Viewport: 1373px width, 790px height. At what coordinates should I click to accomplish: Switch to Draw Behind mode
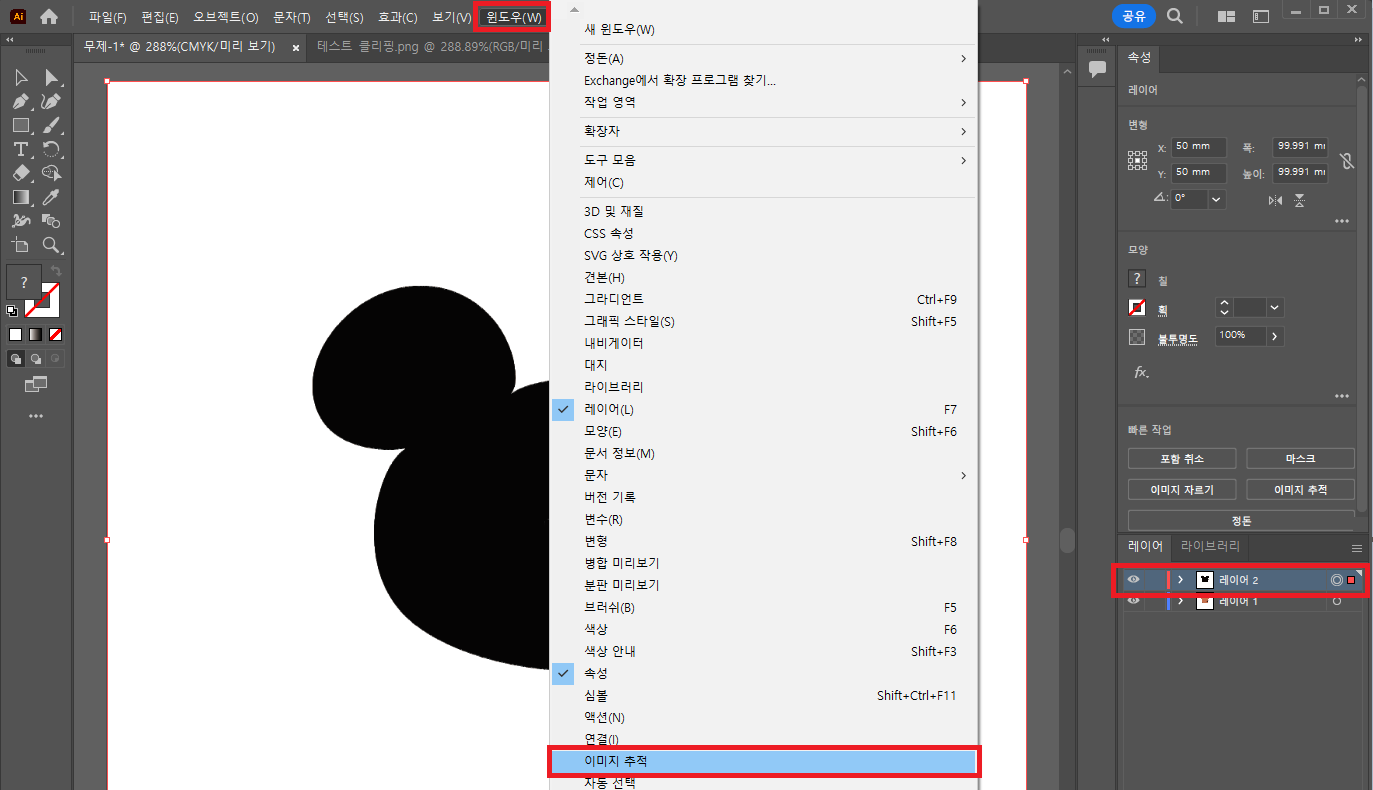pyautogui.click(x=36, y=358)
